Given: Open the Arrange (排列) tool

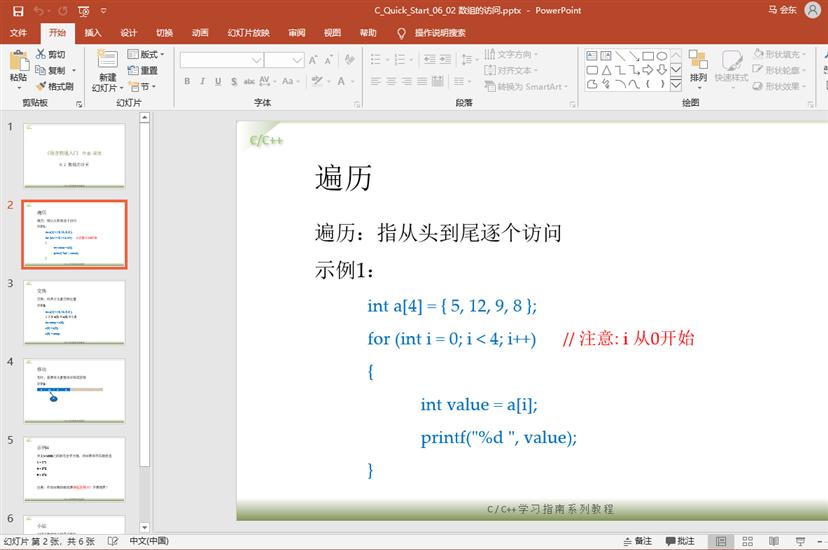Looking at the screenshot, I should pyautogui.click(x=698, y=66).
